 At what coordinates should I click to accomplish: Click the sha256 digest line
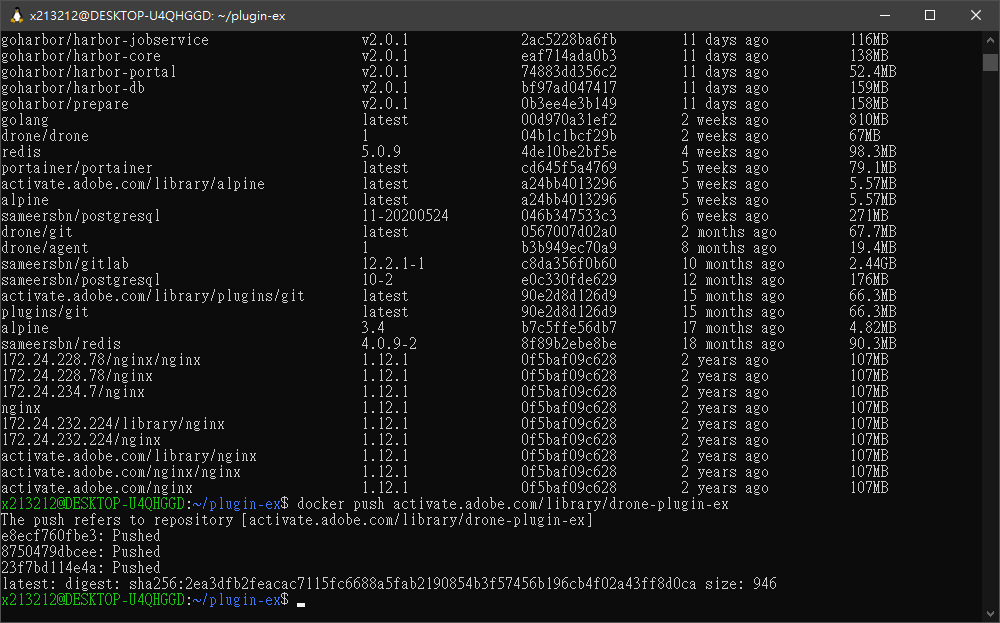coord(389,584)
